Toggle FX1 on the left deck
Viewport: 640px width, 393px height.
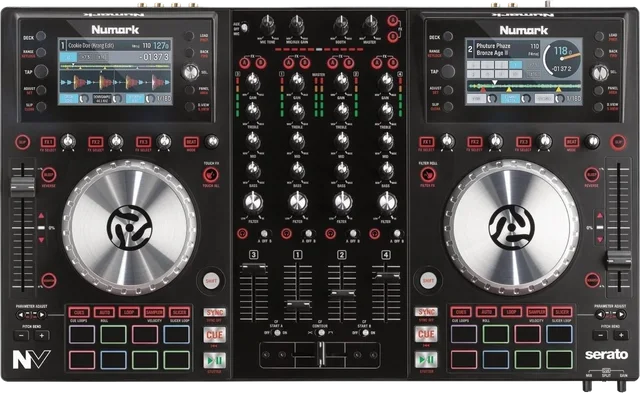[48, 142]
